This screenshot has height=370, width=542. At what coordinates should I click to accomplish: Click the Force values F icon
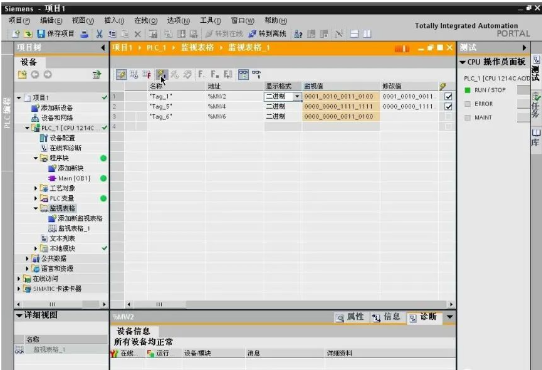(x=201, y=74)
